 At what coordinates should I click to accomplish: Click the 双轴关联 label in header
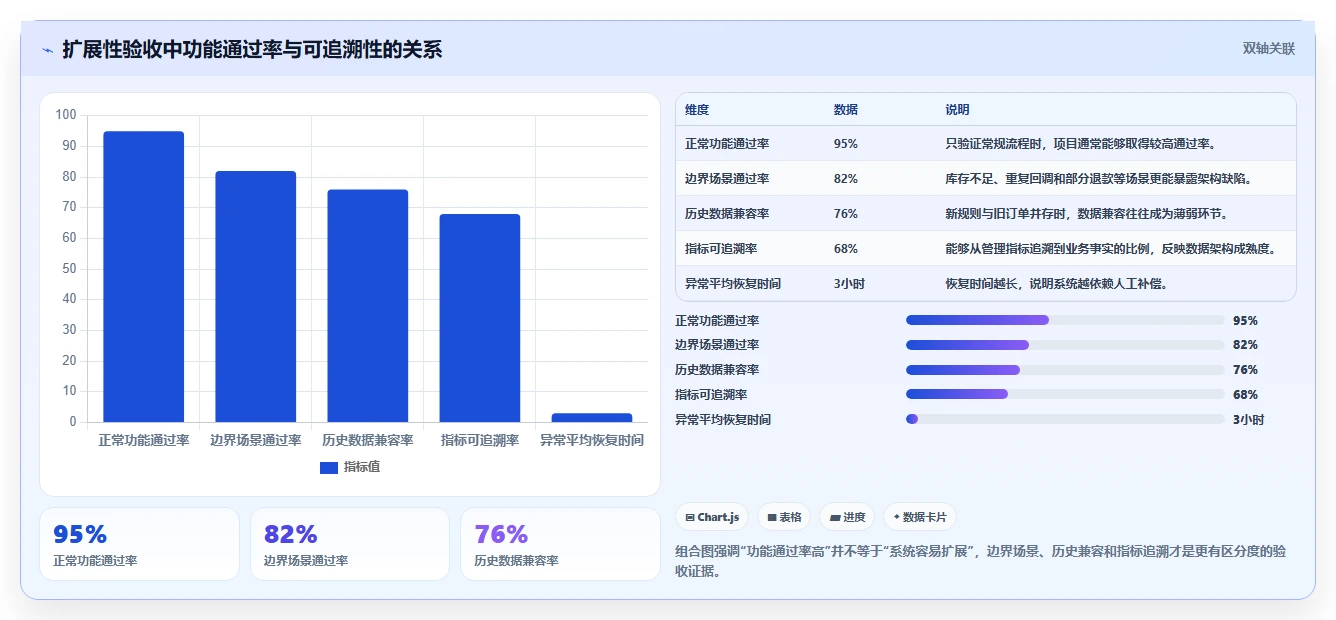(1268, 49)
